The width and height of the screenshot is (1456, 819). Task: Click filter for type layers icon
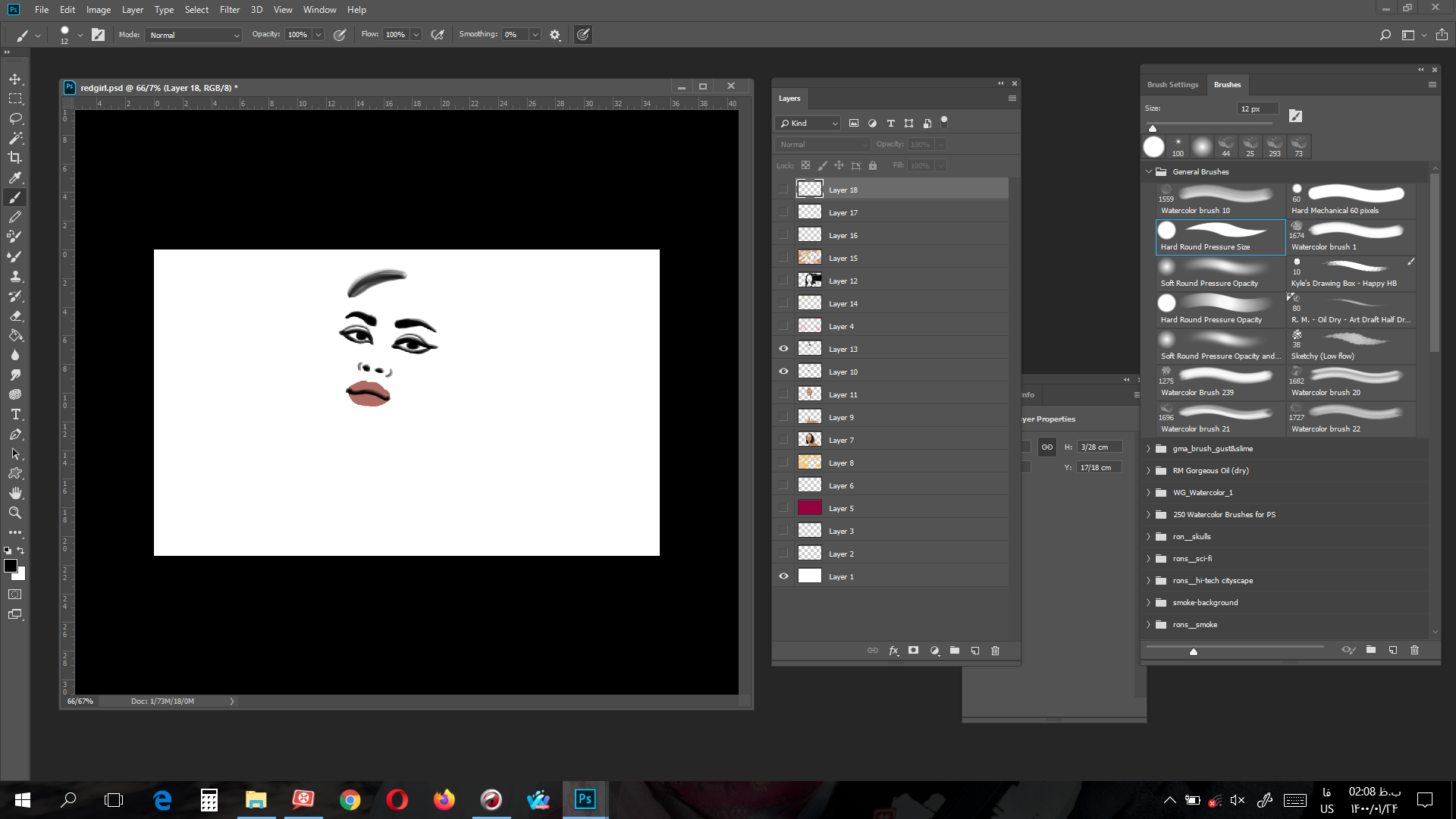pos(891,123)
